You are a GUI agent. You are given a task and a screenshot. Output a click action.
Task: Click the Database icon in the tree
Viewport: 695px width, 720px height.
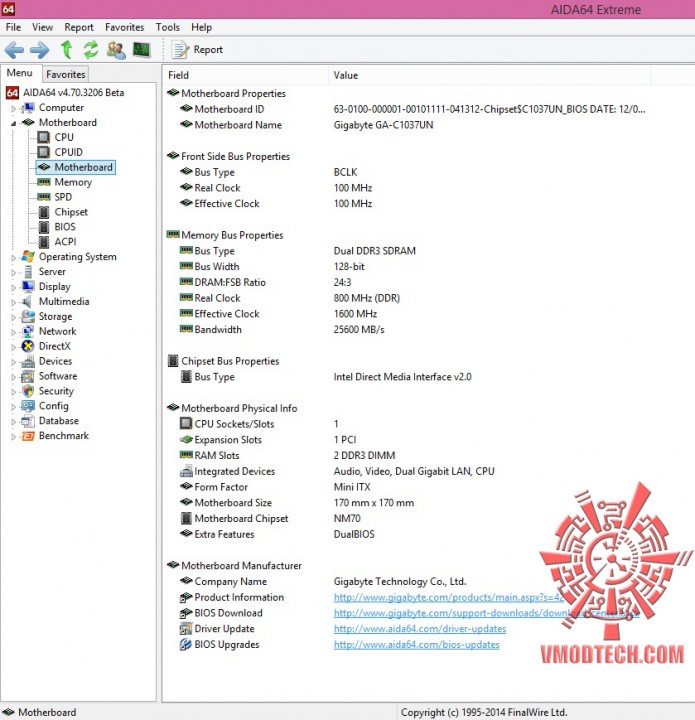coord(28,421)
